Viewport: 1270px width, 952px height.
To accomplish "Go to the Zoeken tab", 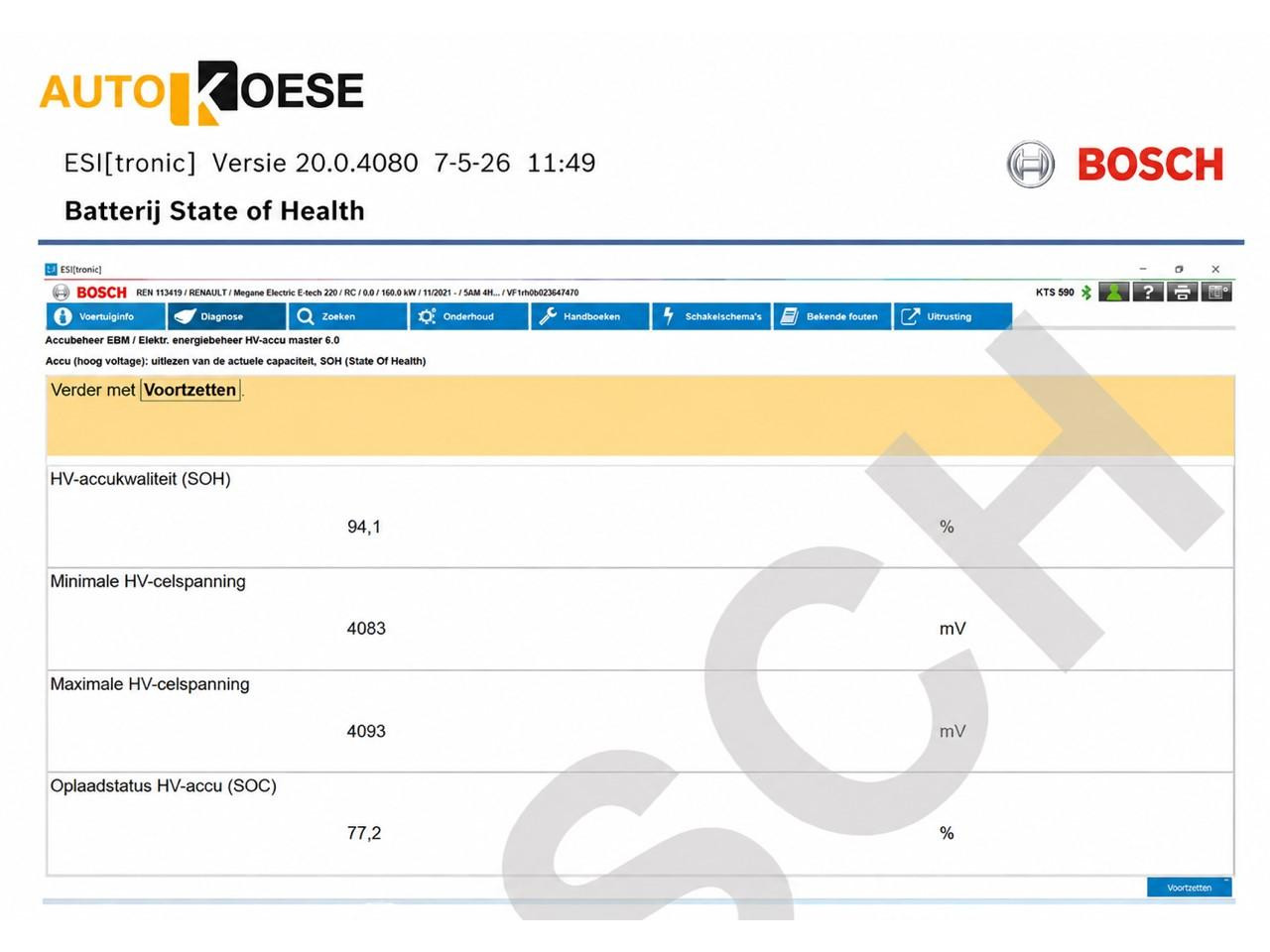I will 347,316.
